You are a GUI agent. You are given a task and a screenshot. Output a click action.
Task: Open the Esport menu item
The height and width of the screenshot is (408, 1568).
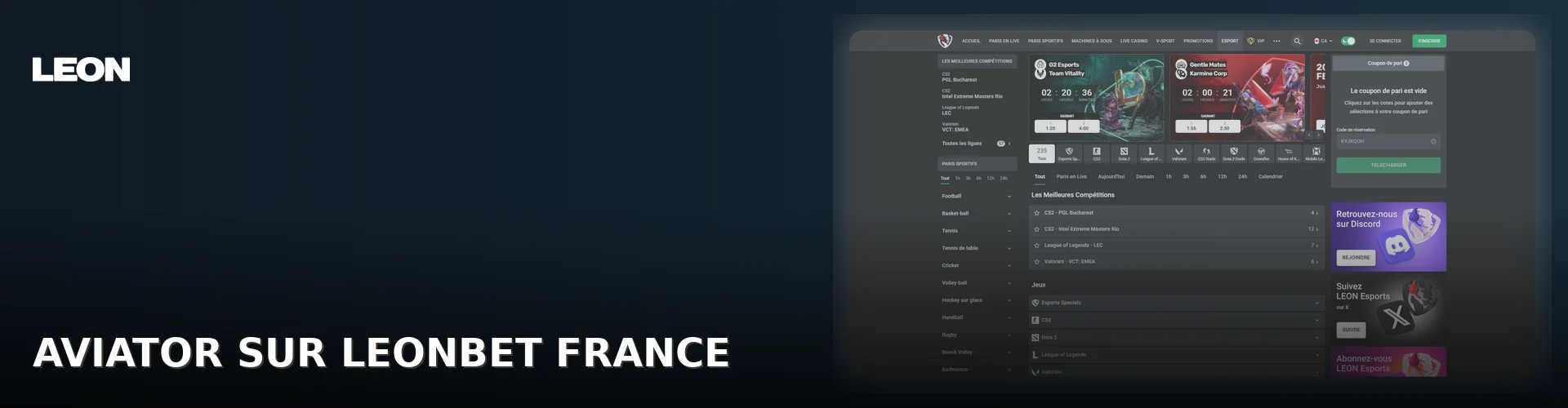(x=1230, y=41)
